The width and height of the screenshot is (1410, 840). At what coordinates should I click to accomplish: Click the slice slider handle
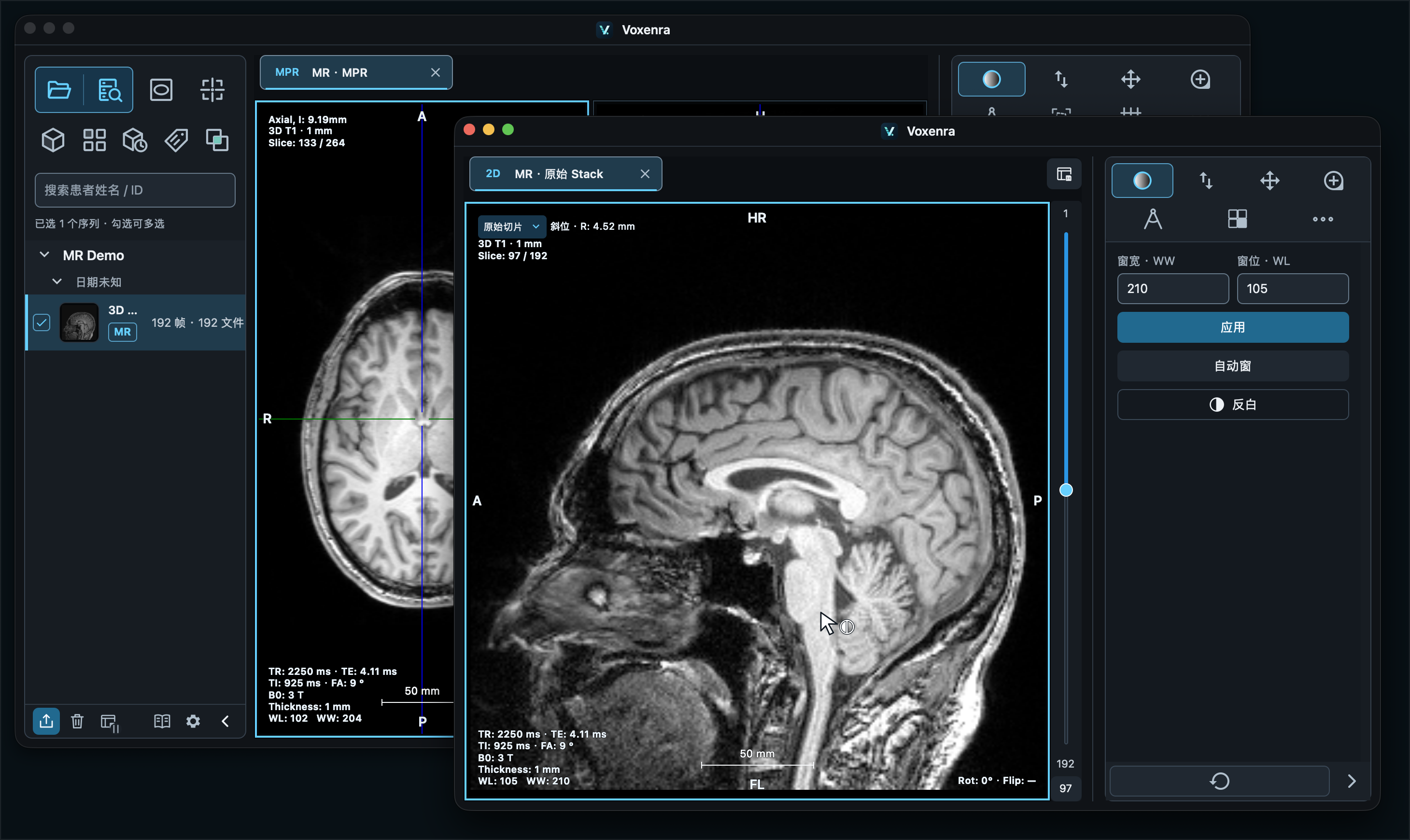tap(1066, 490)
